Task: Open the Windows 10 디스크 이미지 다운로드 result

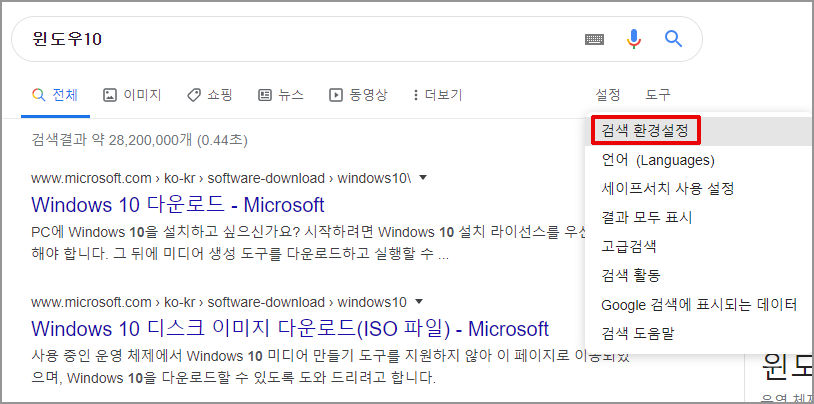Action: click(290, 329)
